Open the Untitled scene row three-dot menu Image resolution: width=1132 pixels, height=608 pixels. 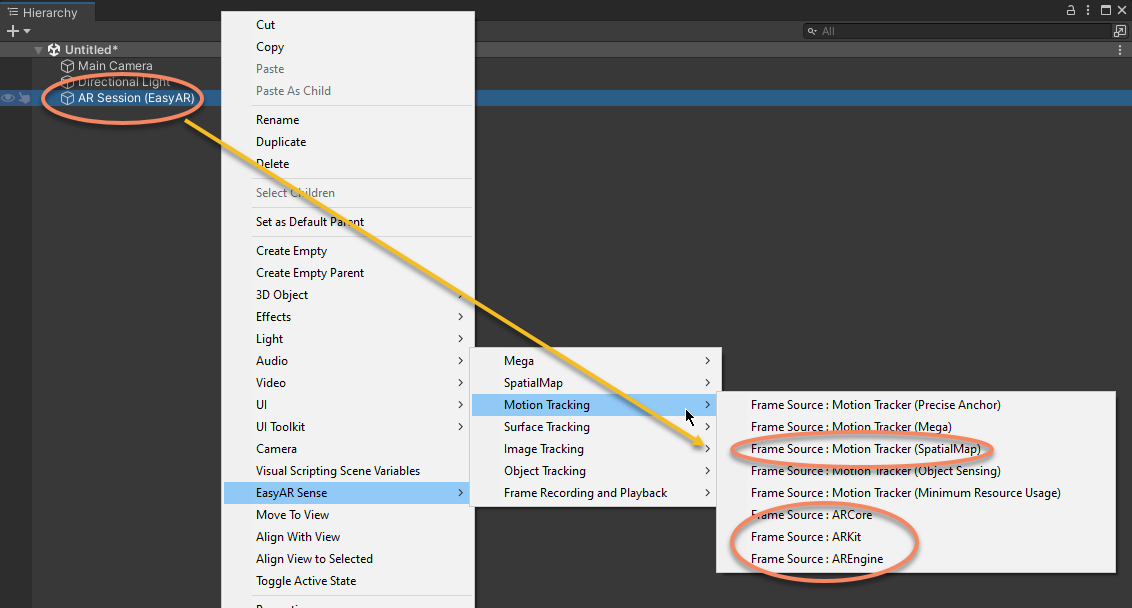point(1120,50)
